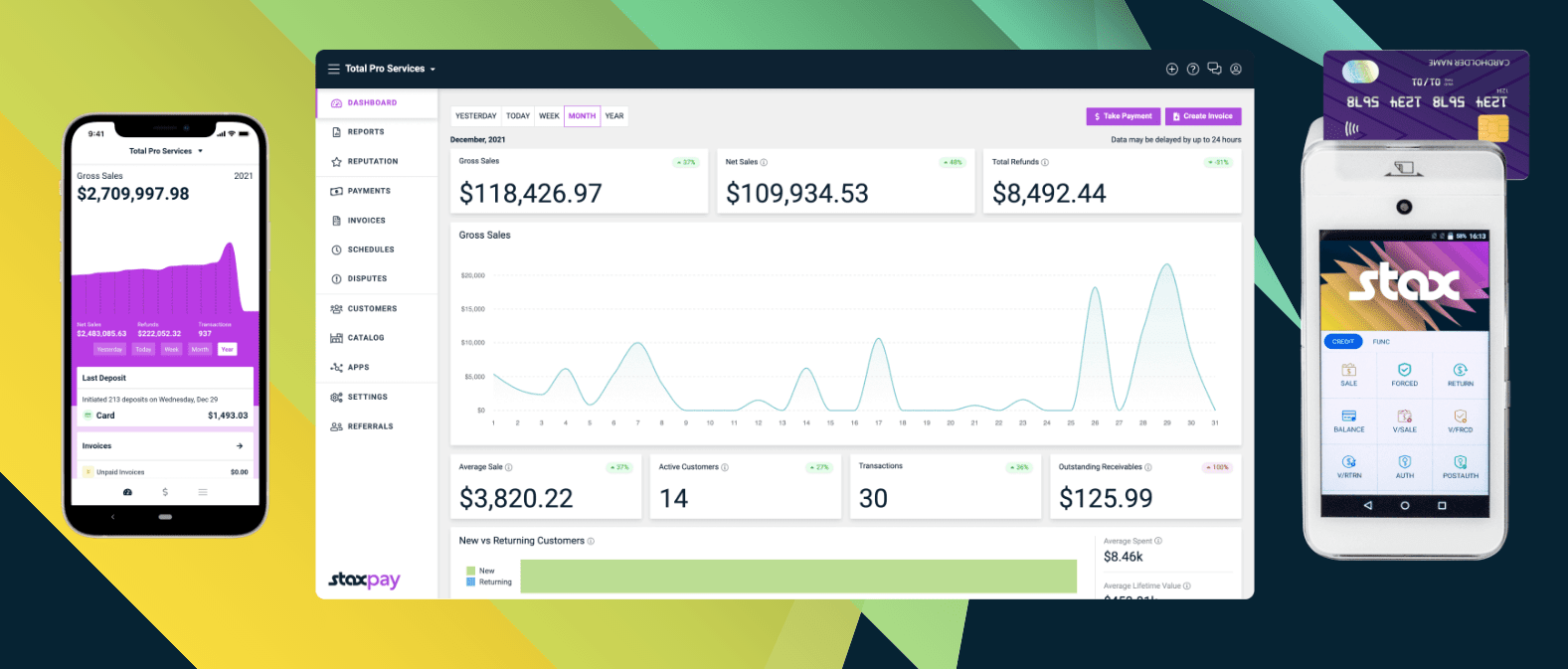Screen dimensions: 1568x669
Task: Tap the RETURN icon on the terminal
Action: point(1460,374)
